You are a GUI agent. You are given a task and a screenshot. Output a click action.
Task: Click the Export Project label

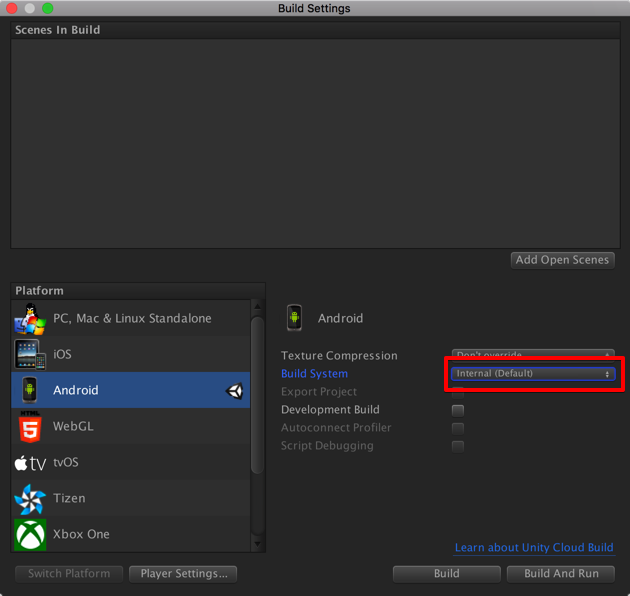tap(319, 392)
